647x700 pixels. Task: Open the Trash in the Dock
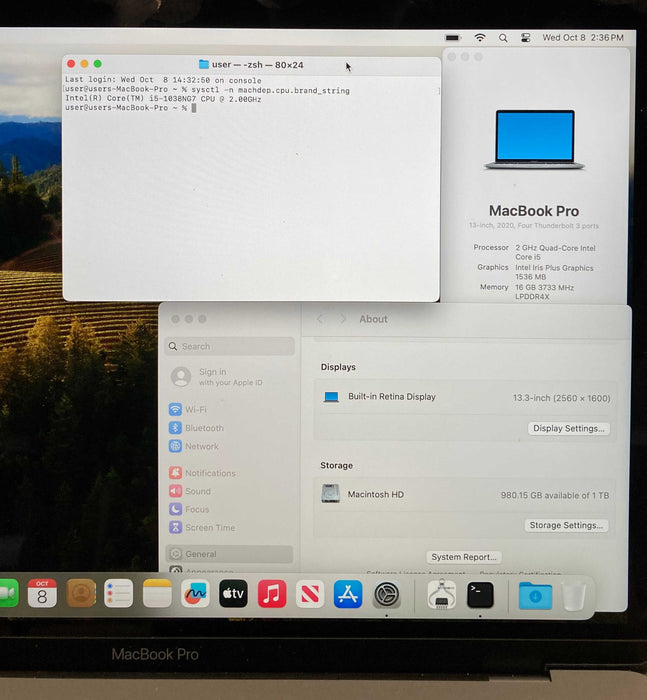point(574,596)
